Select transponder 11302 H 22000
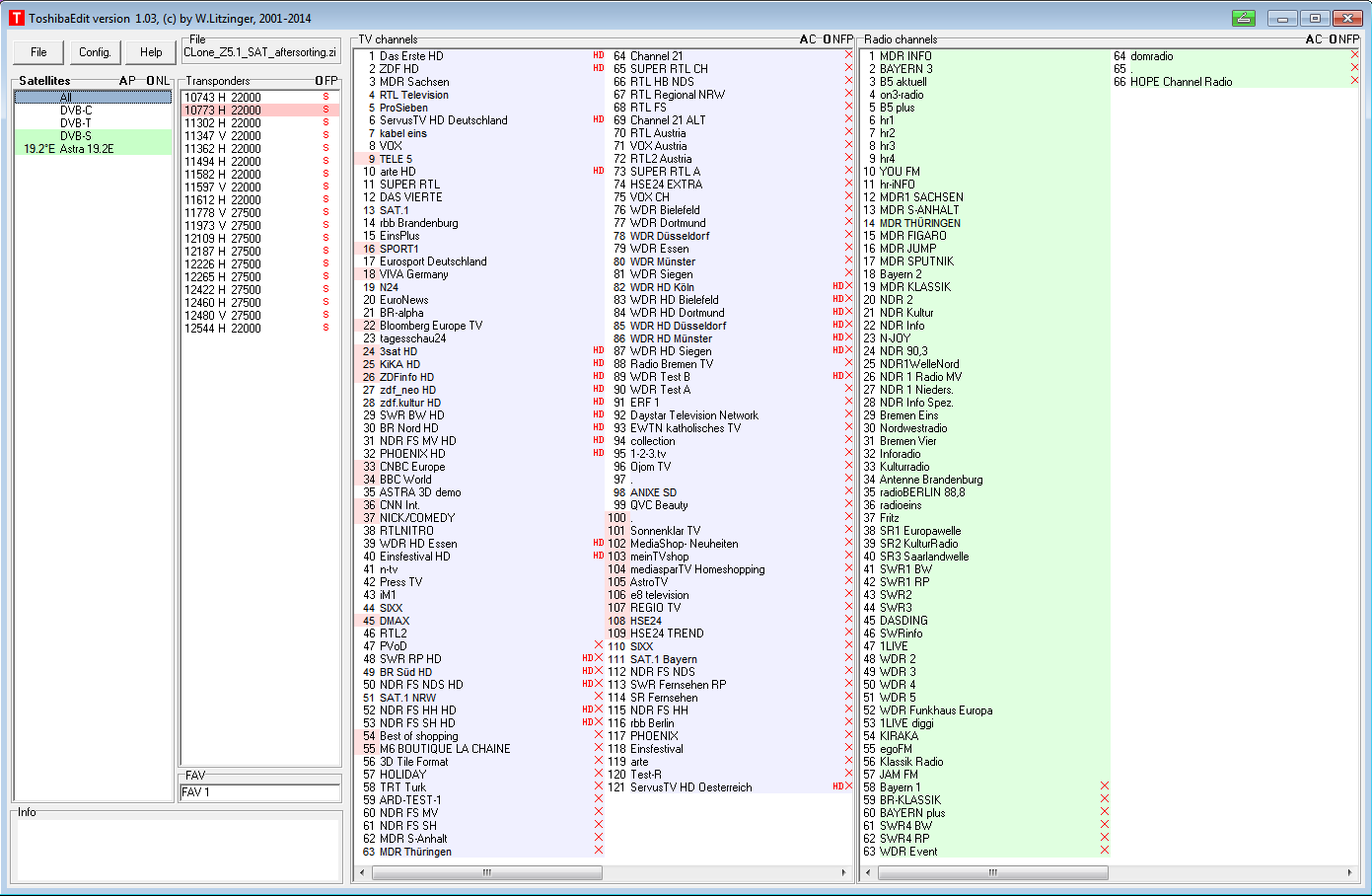The image size is (1372, 896). click(x=260, y=123)
